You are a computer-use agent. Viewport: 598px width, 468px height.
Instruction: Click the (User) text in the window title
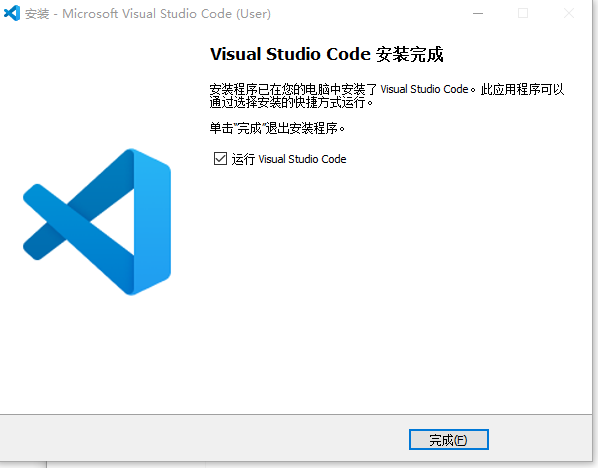point(253,14)
